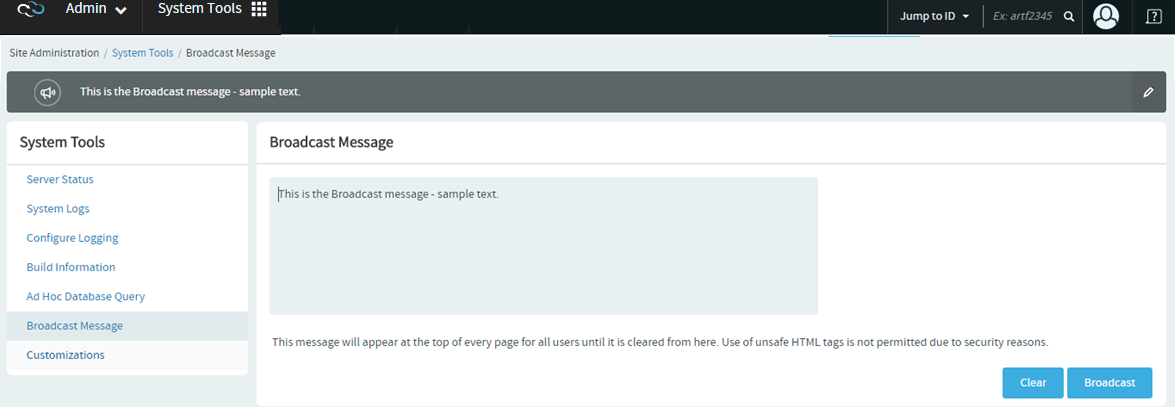Go to Configure Logging
1175x407 pixels.
click(x=72, y=238)
